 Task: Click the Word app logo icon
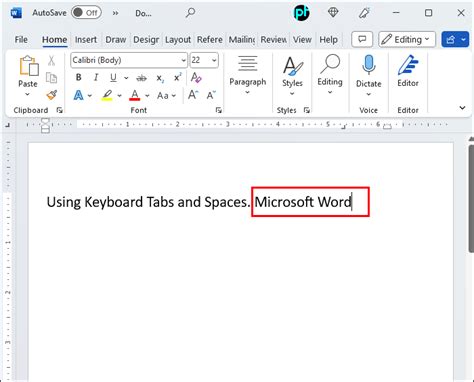point(16,13)
